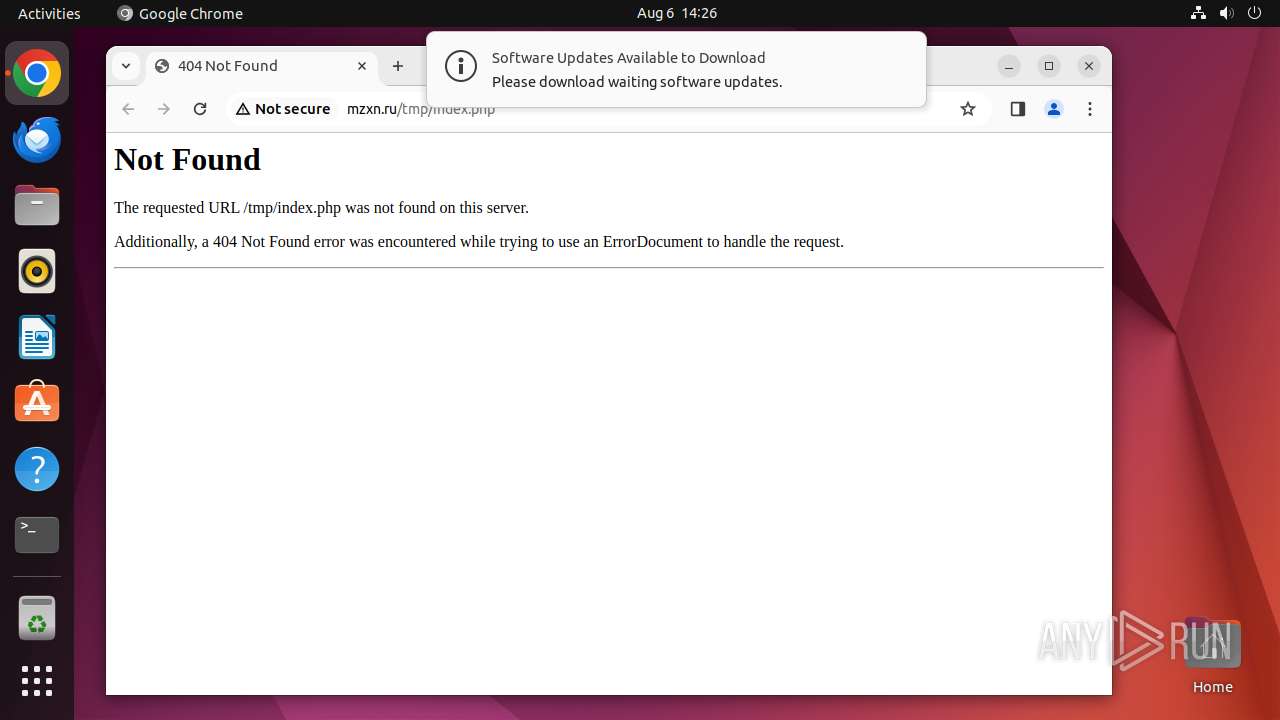
Task: Minimize the Chrome window
Action: pyautogui.click(x=1009, y=66)
